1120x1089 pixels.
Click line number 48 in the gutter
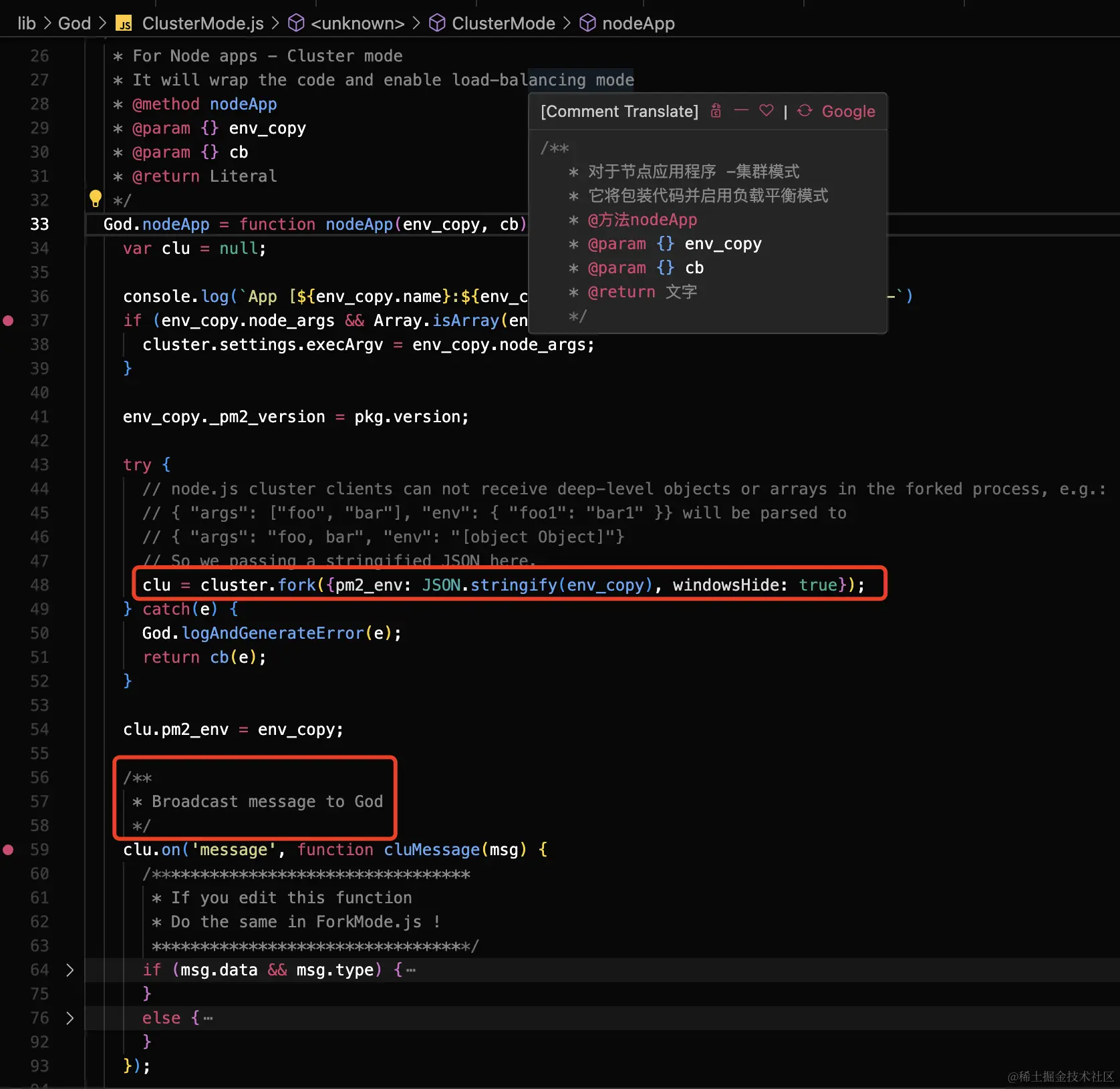tap(39, 585)
